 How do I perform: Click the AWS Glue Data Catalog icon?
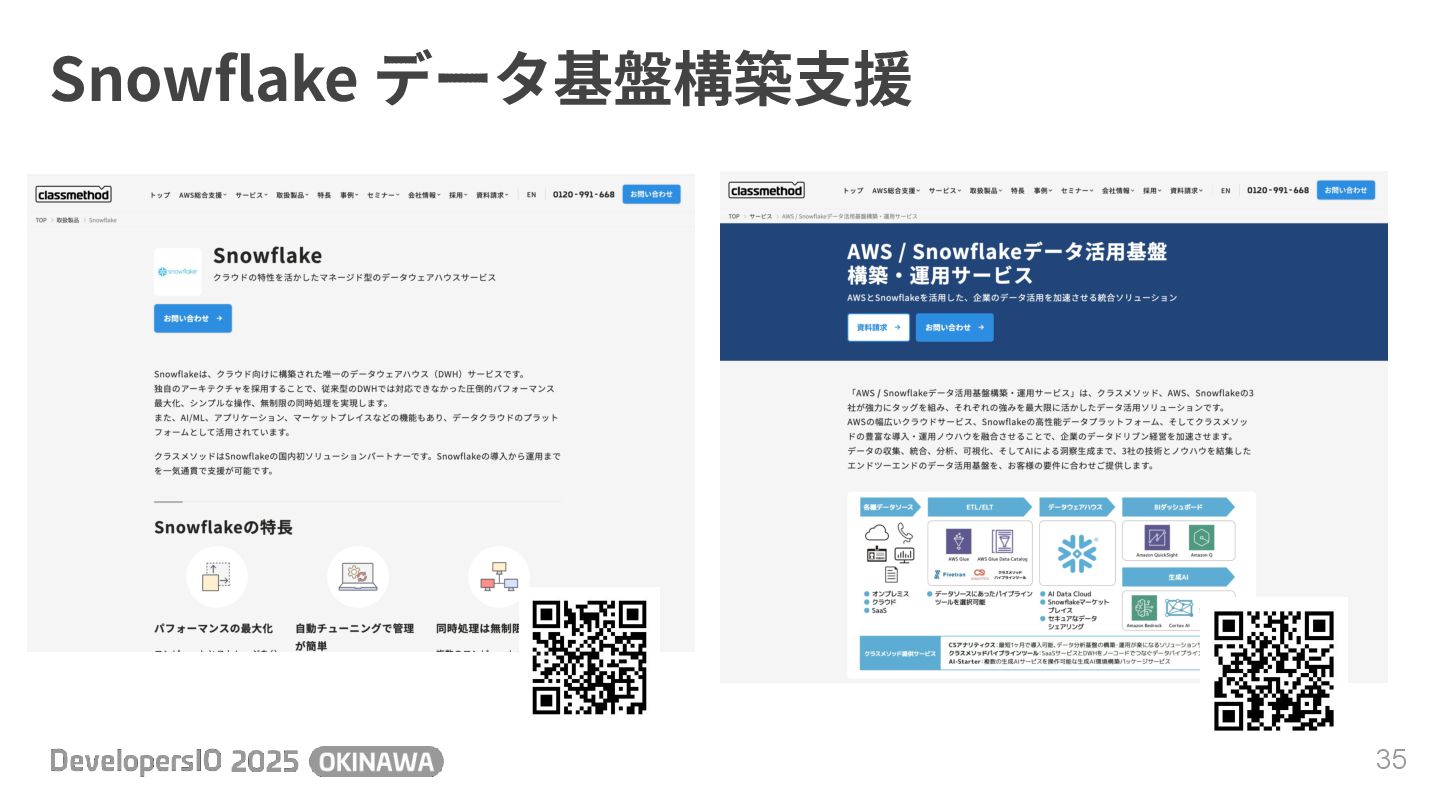pos(1002,542)
